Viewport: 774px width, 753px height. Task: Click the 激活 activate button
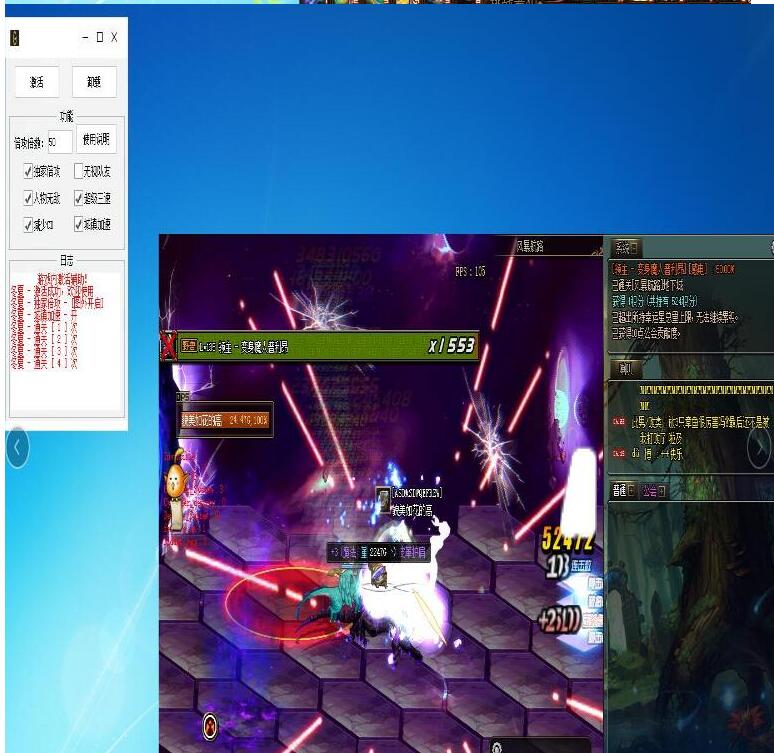pyautogui.click(x=37, y=81)
